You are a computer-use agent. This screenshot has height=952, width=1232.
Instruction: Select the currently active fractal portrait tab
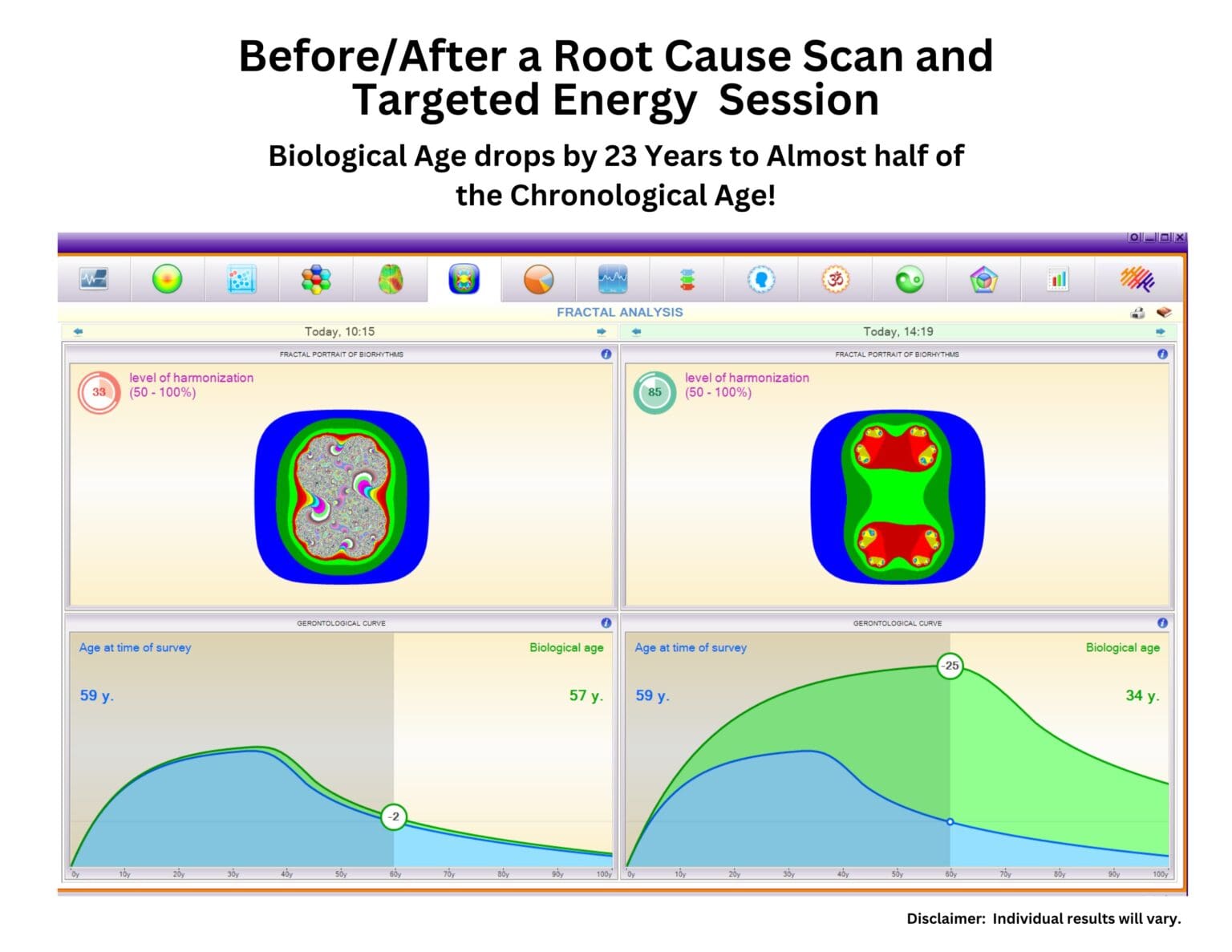[463, 279]
